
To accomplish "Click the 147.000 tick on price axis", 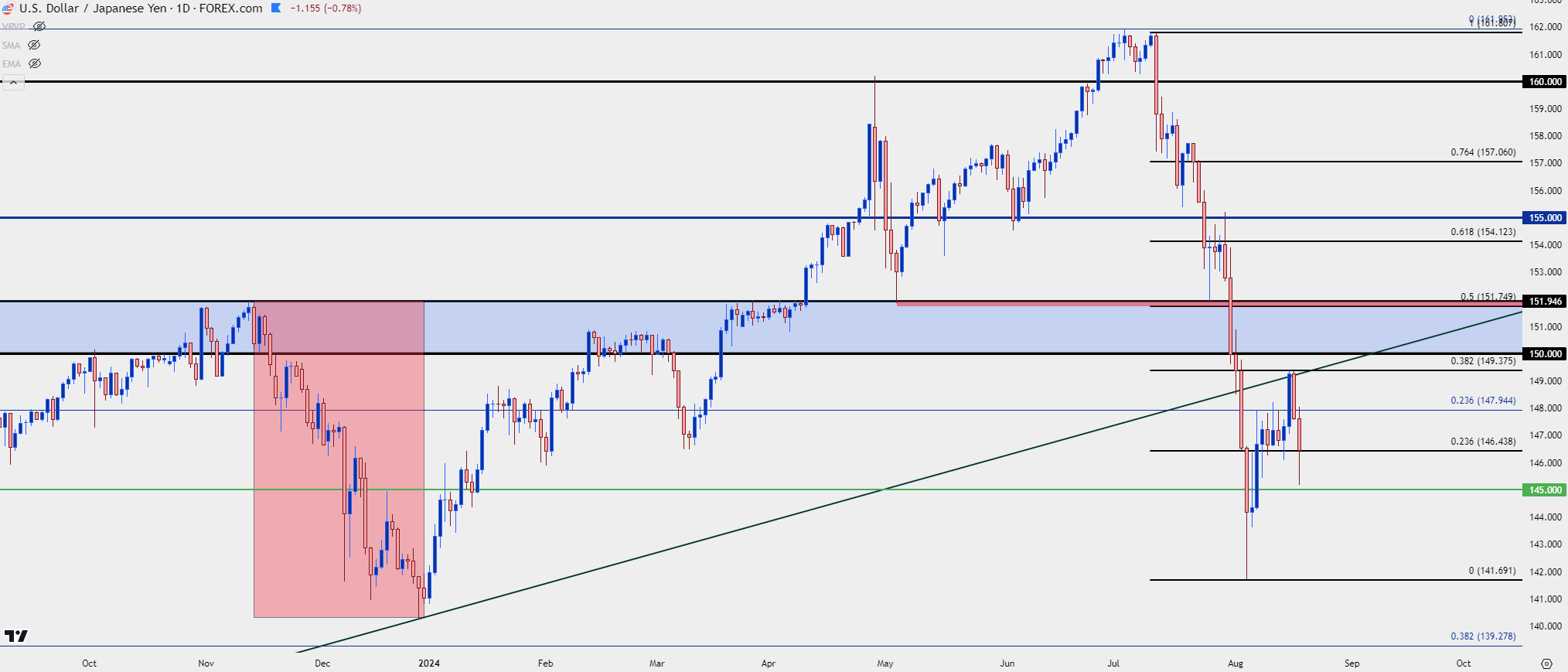I will [1545, 435].
